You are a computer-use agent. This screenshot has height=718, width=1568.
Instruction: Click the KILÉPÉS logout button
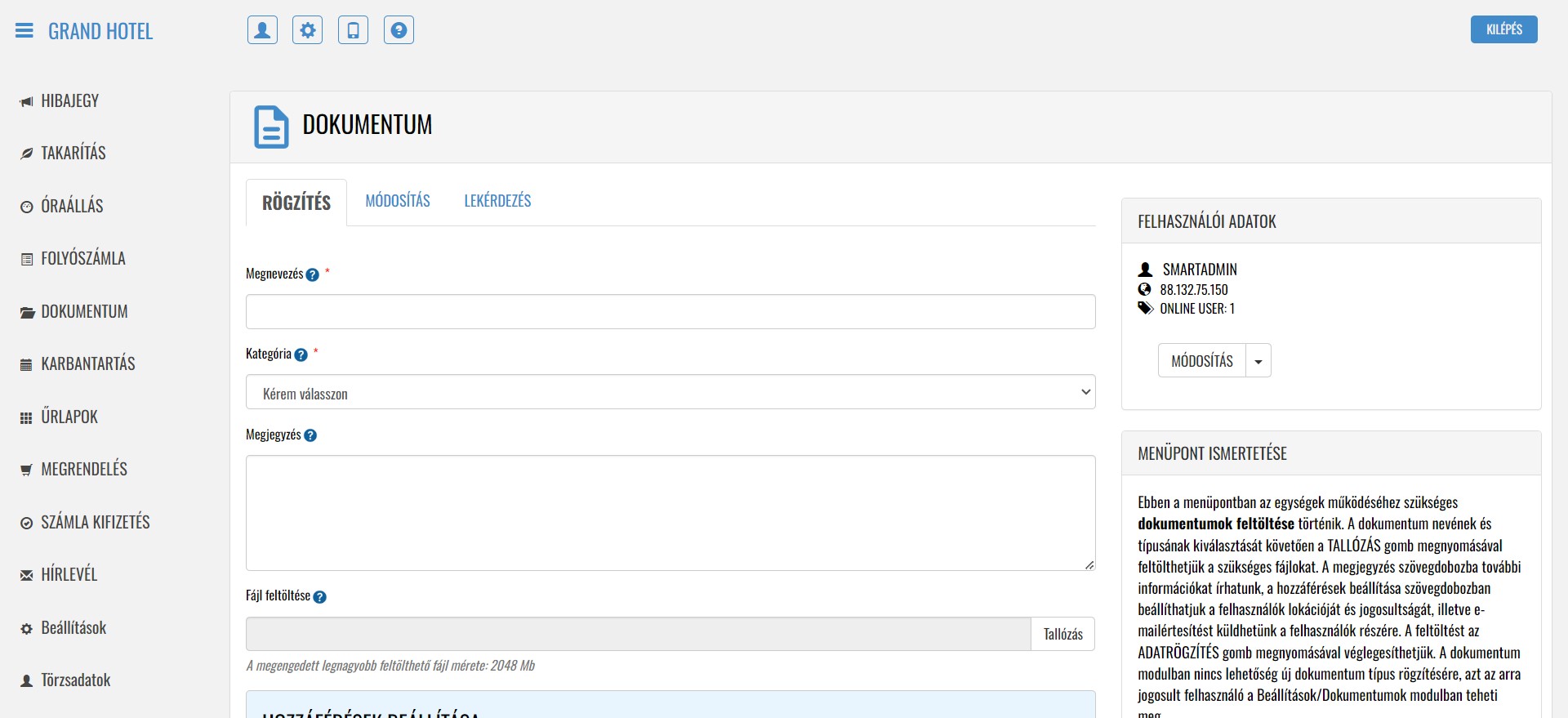click(1503, 29)
